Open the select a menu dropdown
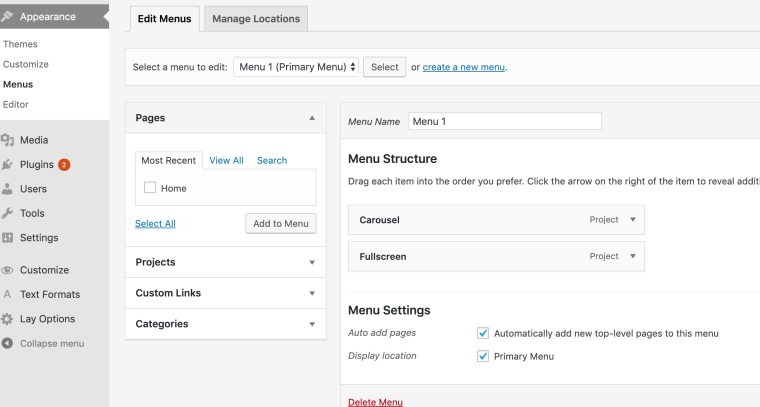 296,67
